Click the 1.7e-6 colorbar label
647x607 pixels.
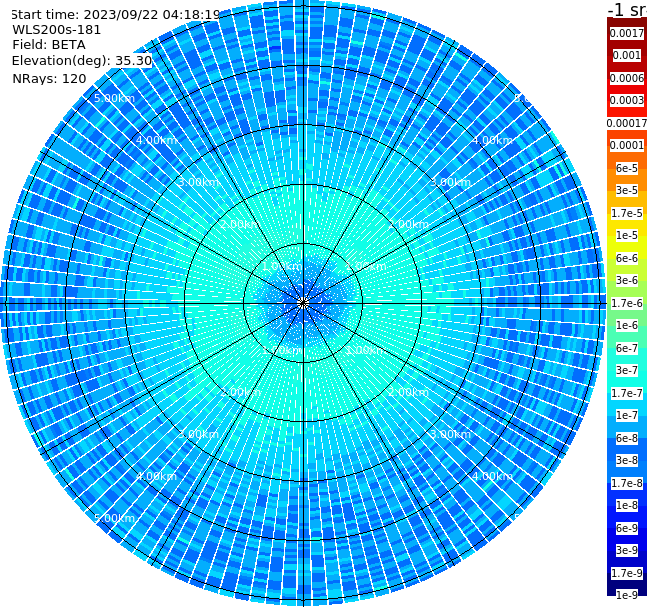point(627,303)
